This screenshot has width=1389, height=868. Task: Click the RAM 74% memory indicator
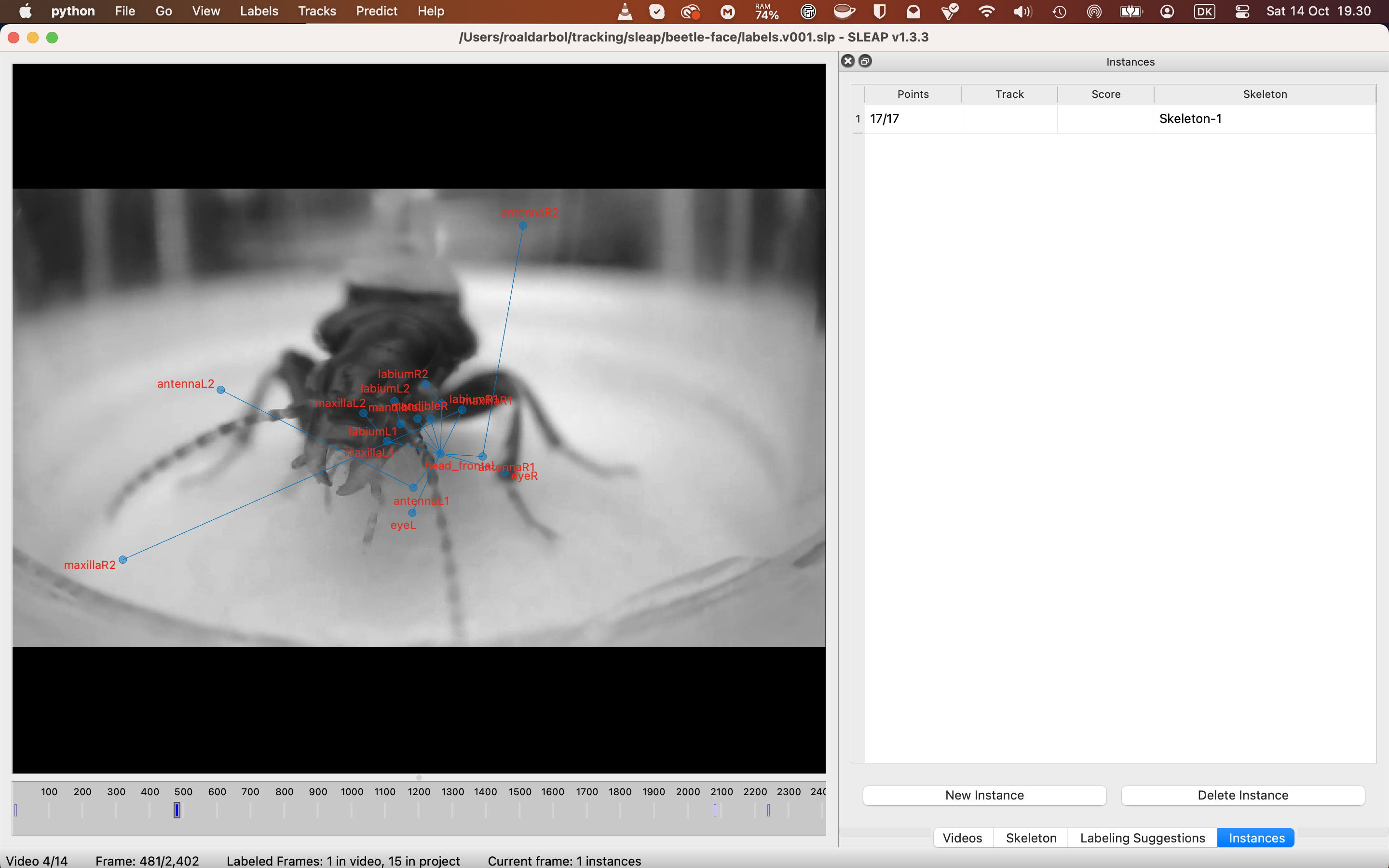pyautogui.click(x=766, y=12)
